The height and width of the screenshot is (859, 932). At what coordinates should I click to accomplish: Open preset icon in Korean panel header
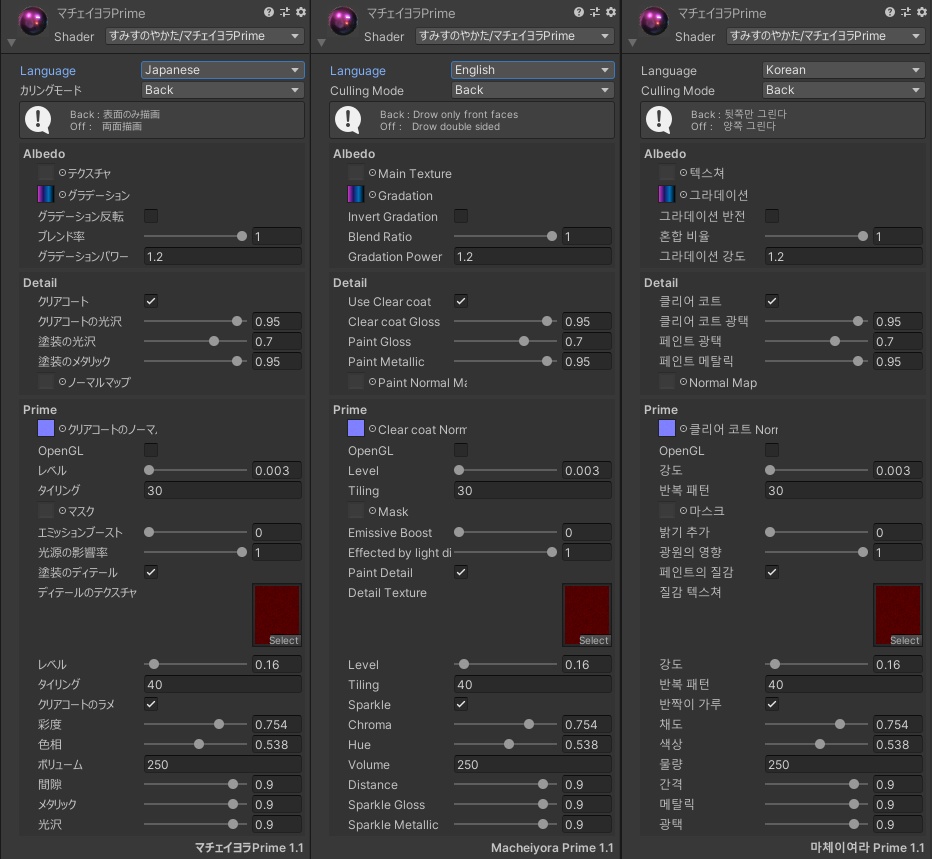click(x=906, y=12)
